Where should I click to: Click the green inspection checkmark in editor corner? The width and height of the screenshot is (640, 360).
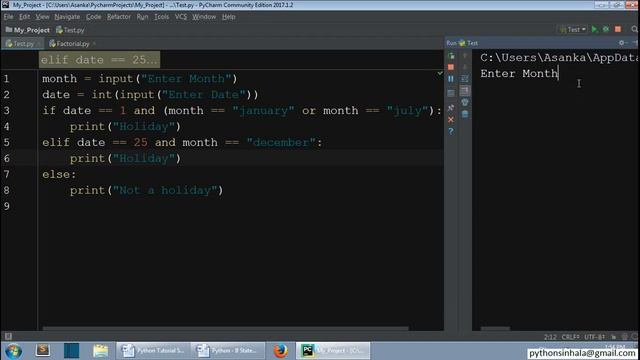[x=440, y=73]
